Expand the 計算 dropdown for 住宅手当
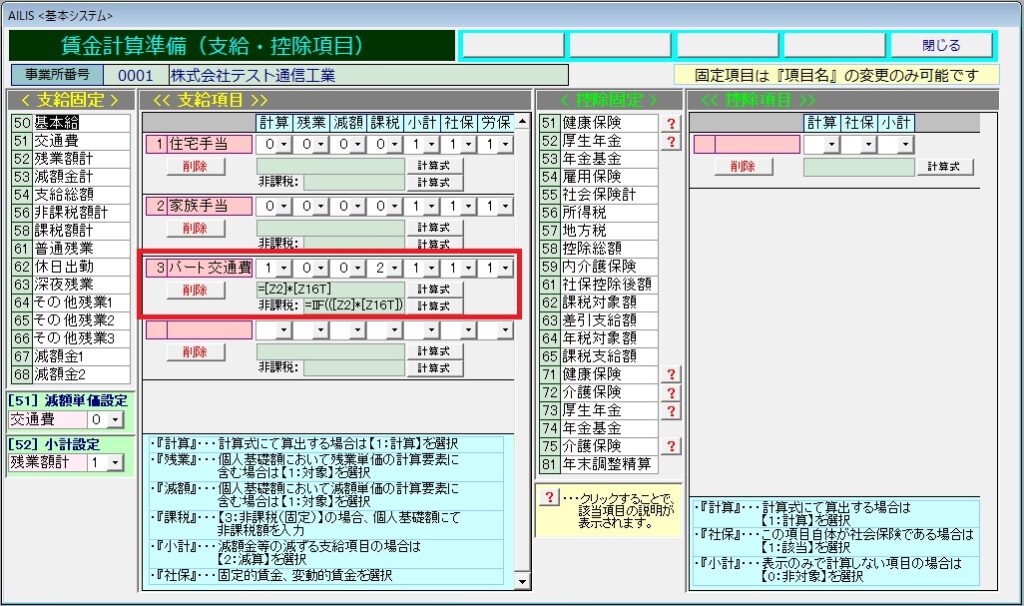1024x606 pixels. click(x=285, y=145)
